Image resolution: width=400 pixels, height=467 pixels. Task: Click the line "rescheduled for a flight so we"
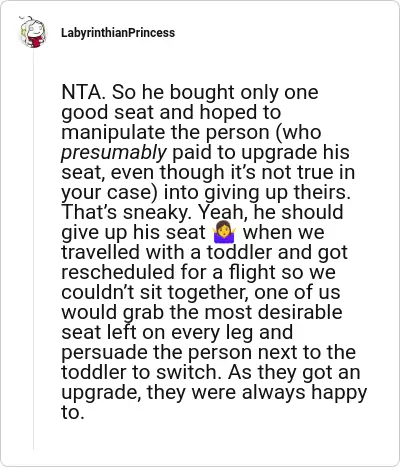(198, 272)
